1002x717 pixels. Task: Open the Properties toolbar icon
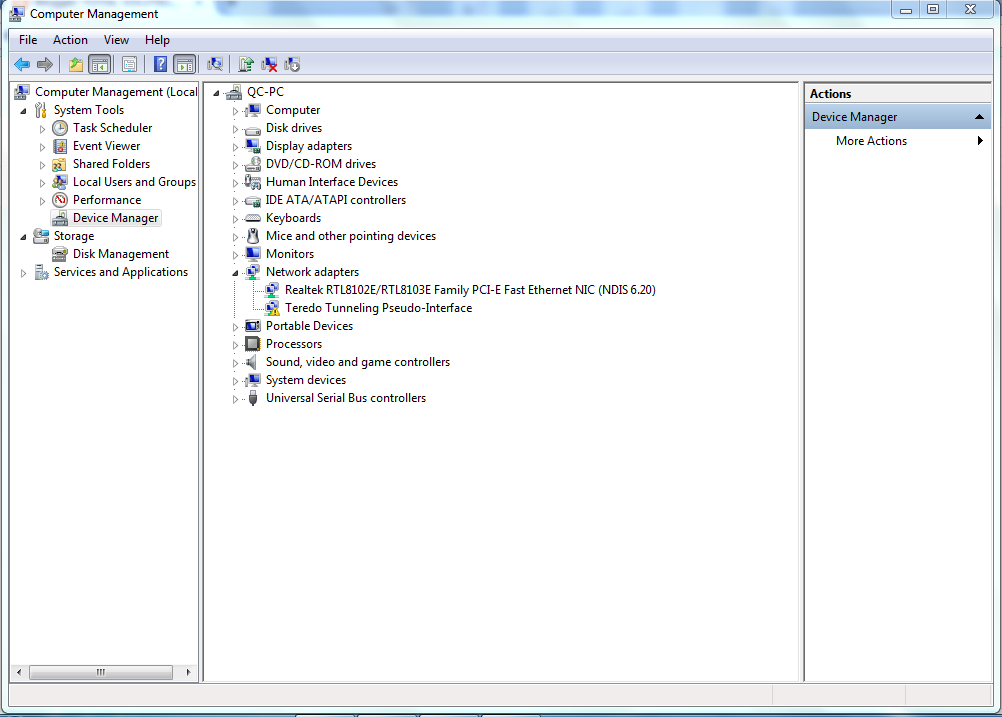[x=129, y=64]
